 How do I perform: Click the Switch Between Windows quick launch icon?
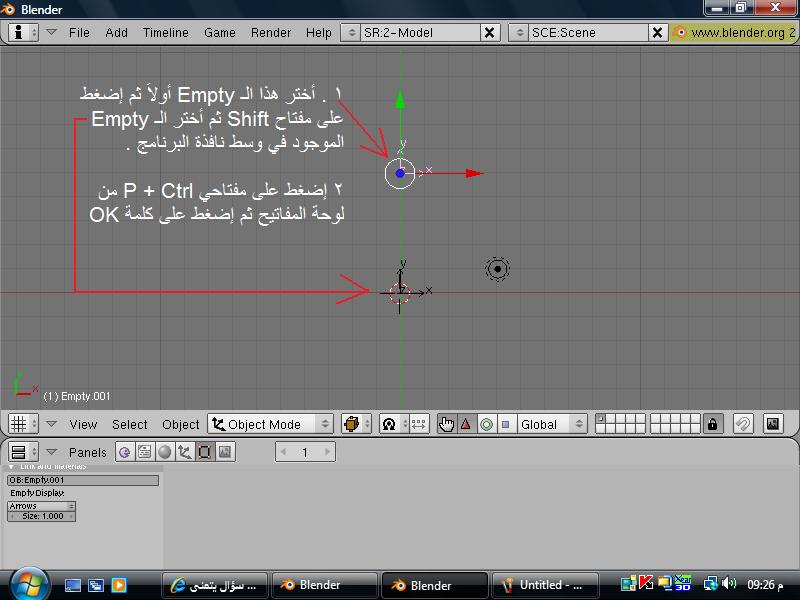click(x=96, y=585)
